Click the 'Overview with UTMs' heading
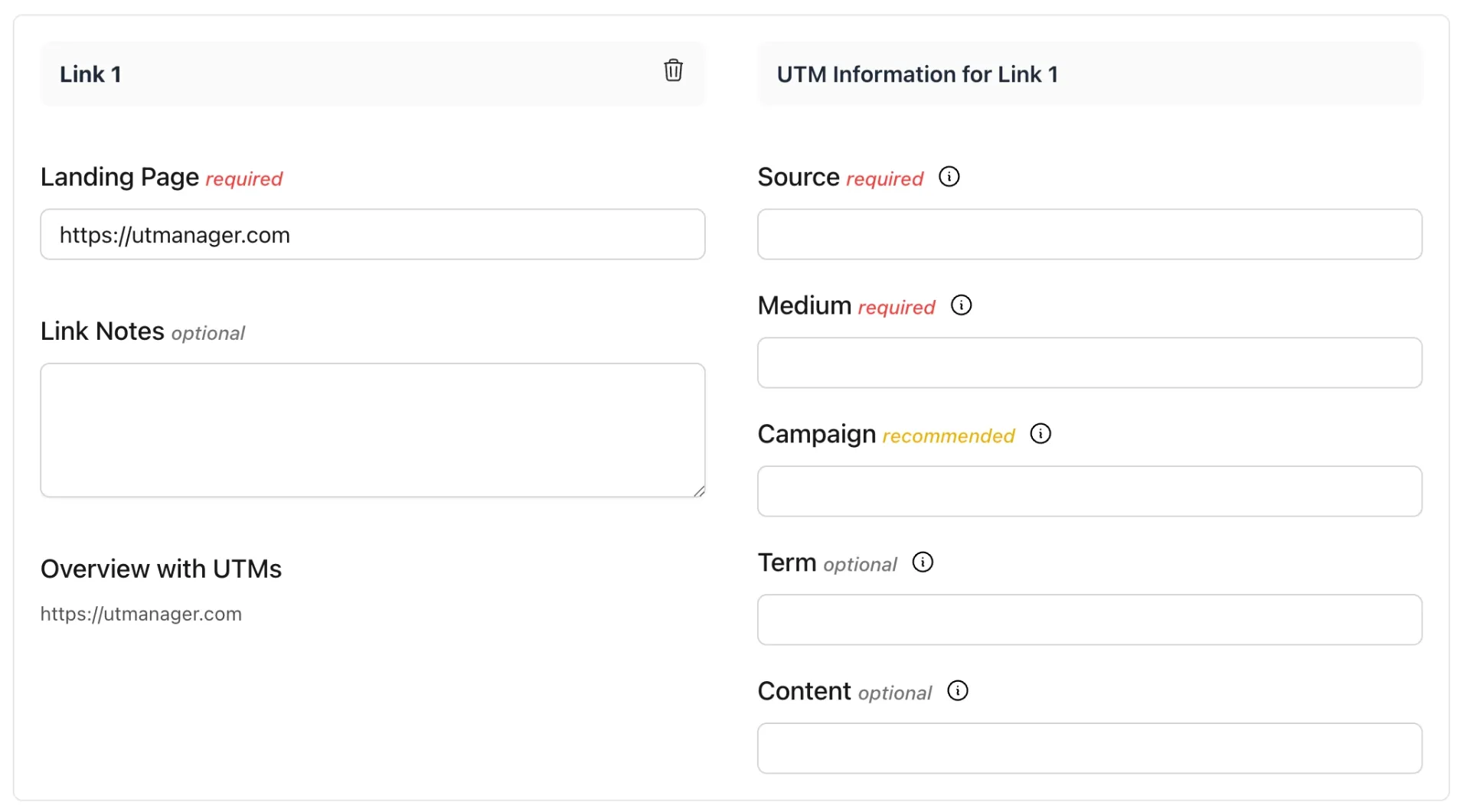 (x=161, y=569)
